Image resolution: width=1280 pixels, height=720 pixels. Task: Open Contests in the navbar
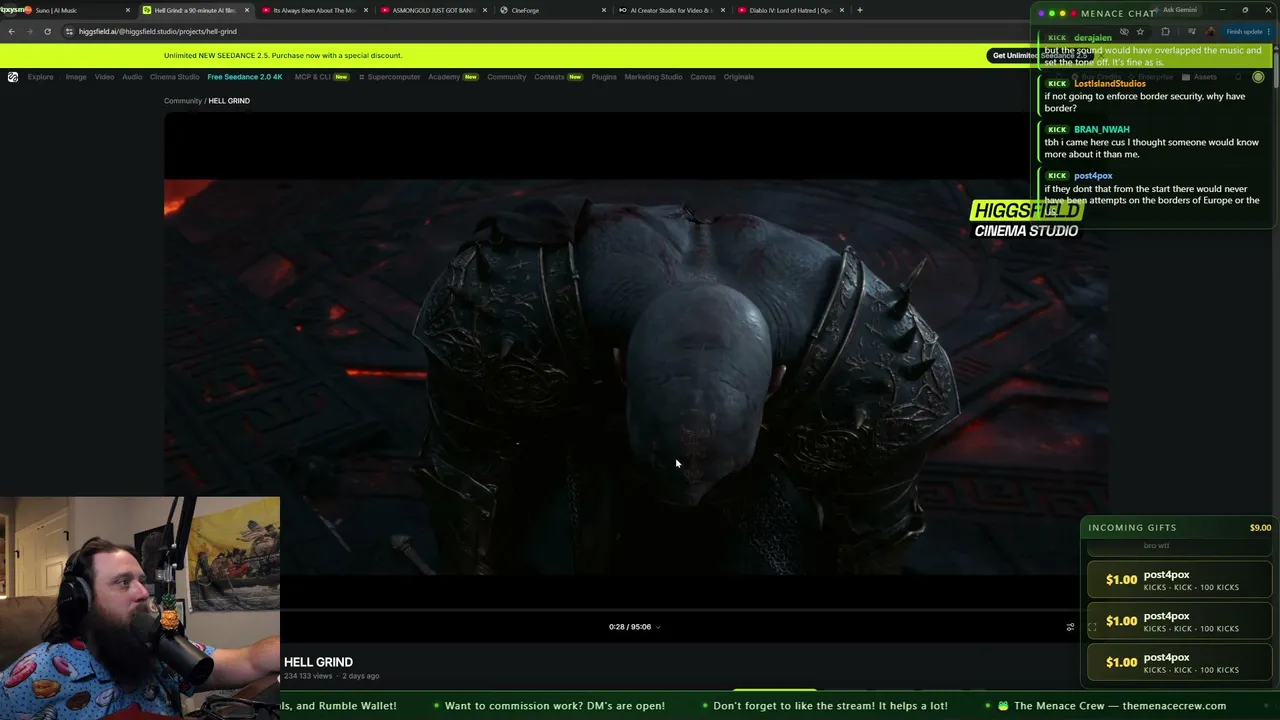[558, 77]
